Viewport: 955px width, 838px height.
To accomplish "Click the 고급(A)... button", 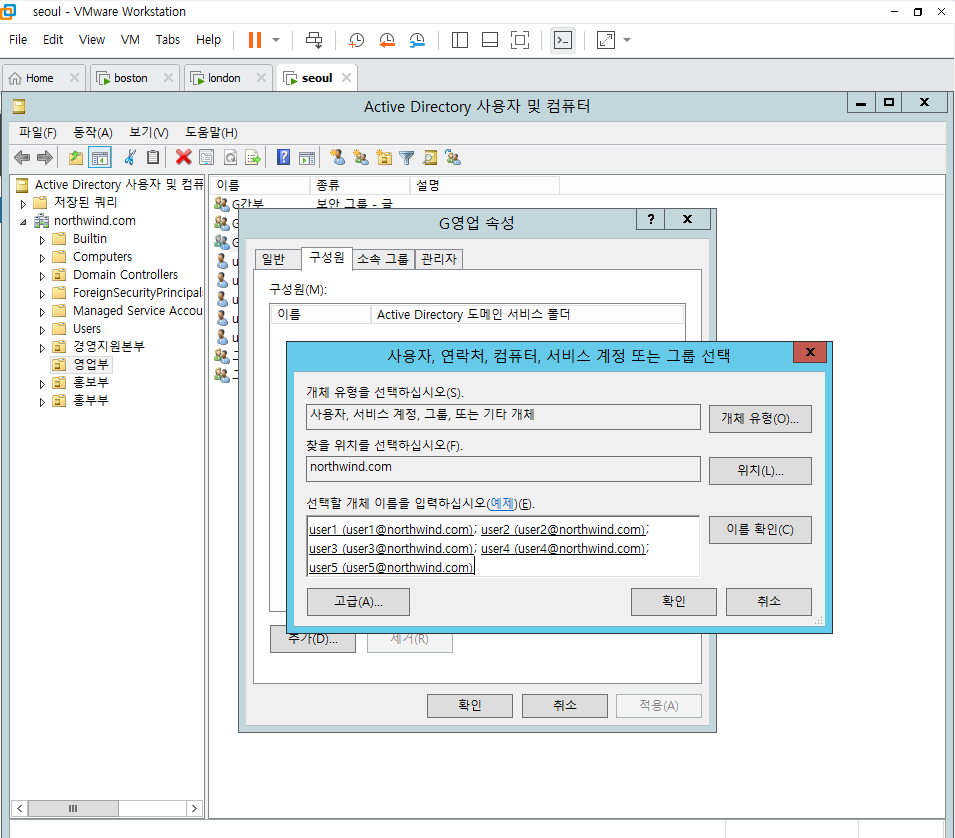I will pos(358,602).
